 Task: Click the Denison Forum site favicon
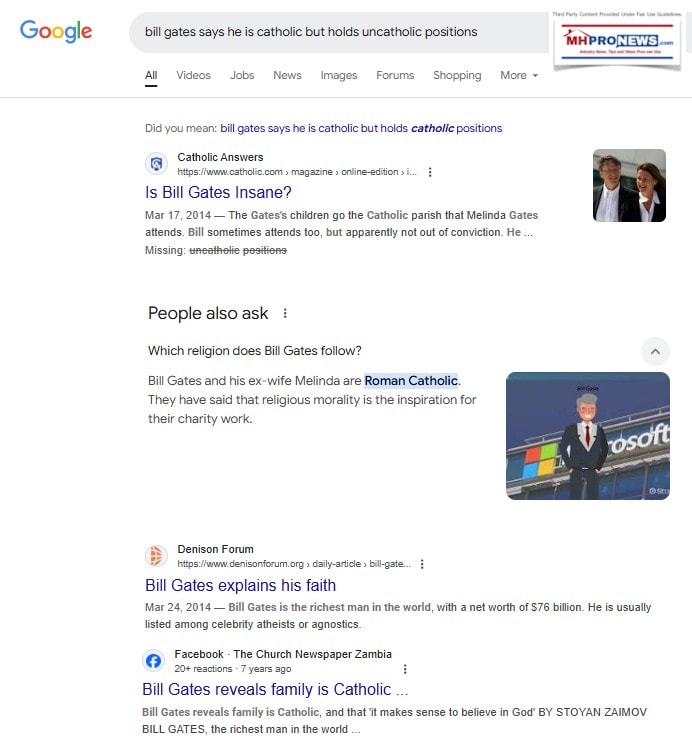point(156,556)
